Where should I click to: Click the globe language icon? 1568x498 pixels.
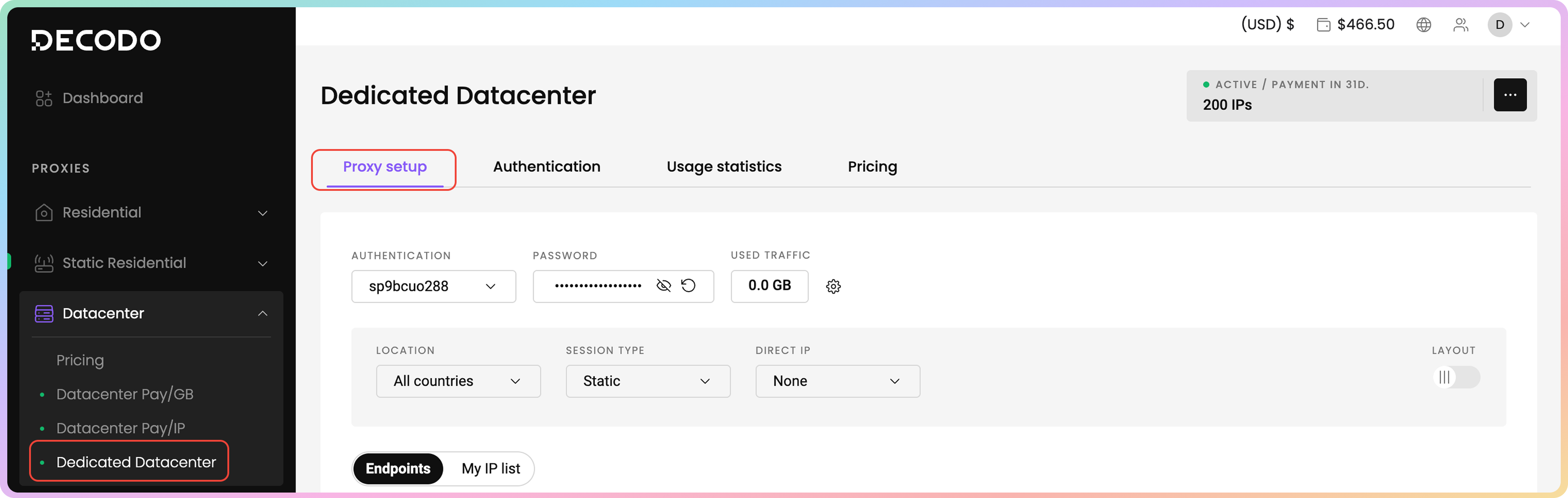(1423, 25)
